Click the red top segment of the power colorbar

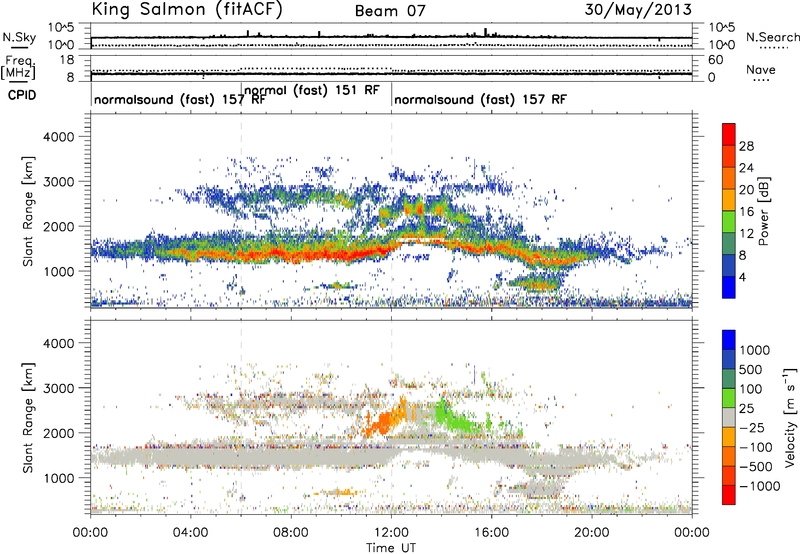tap(729, 135)
